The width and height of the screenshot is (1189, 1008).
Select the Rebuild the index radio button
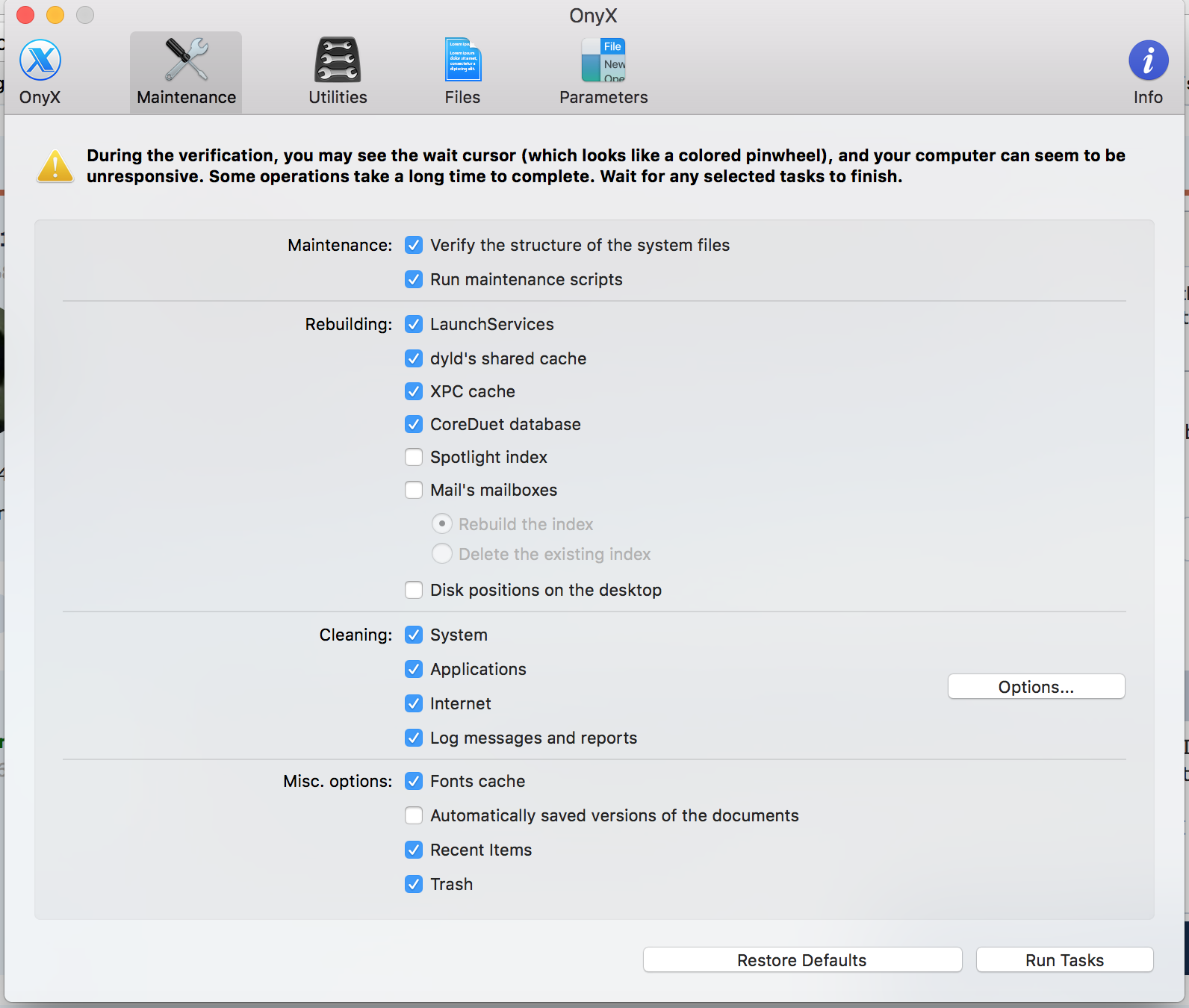click(x=442, y=523)
